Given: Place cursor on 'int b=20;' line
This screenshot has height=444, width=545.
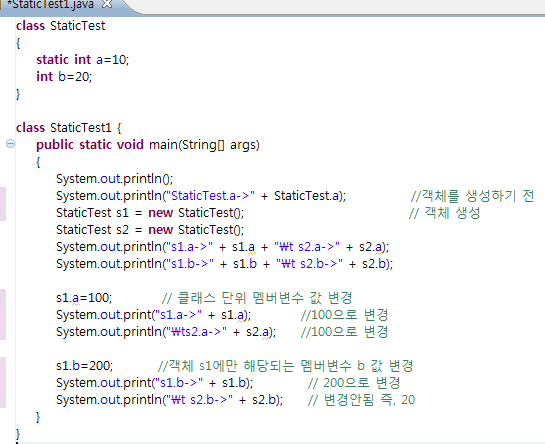Looking at the screenshot, I should point(64,76).
